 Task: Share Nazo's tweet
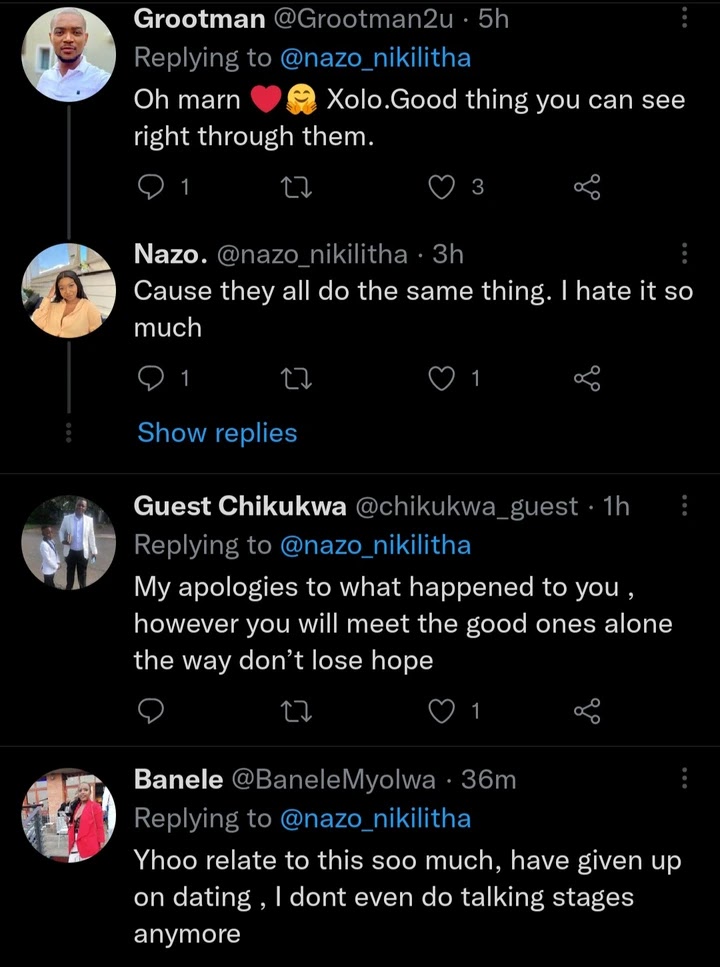pyautogui.click(x=587, y=378)
